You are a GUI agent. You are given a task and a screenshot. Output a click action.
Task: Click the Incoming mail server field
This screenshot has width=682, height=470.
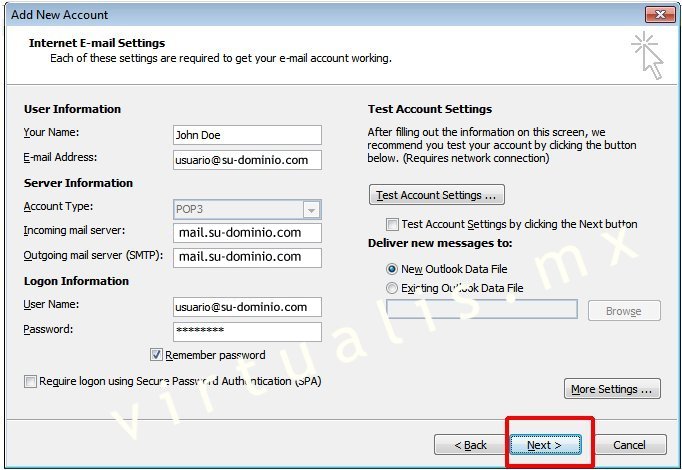point(247,233)
